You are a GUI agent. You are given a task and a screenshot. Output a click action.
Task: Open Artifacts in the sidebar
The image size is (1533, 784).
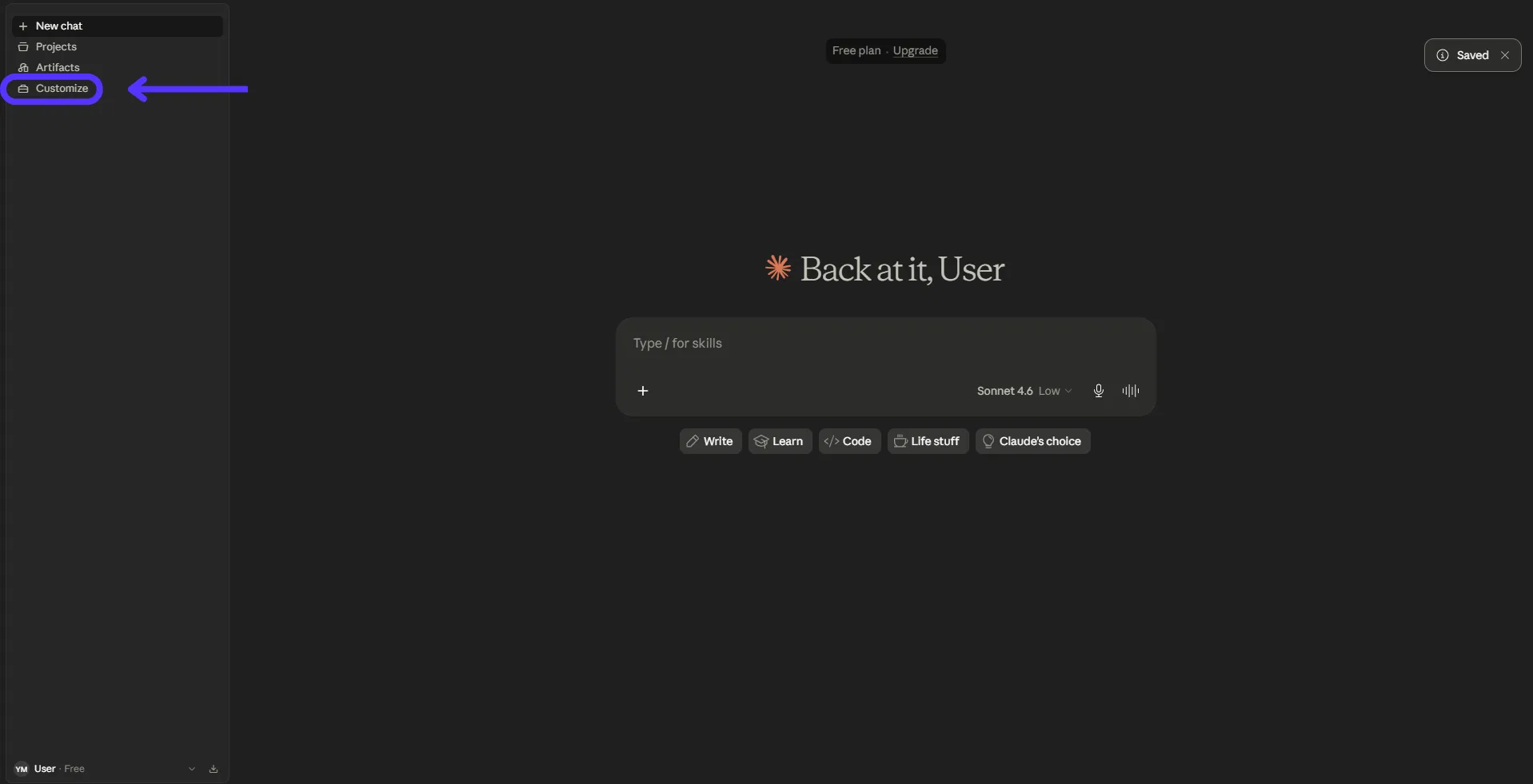tap(117, 68)
